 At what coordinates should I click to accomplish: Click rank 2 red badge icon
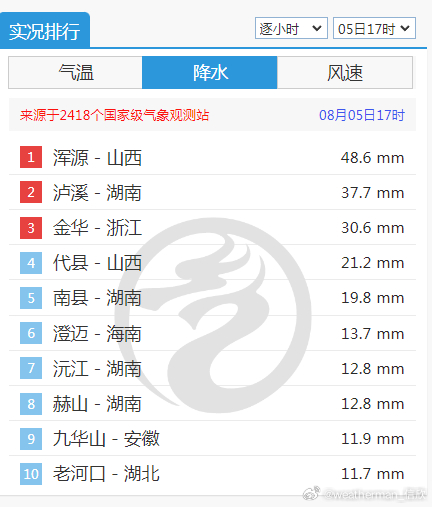tap(31, 192)
